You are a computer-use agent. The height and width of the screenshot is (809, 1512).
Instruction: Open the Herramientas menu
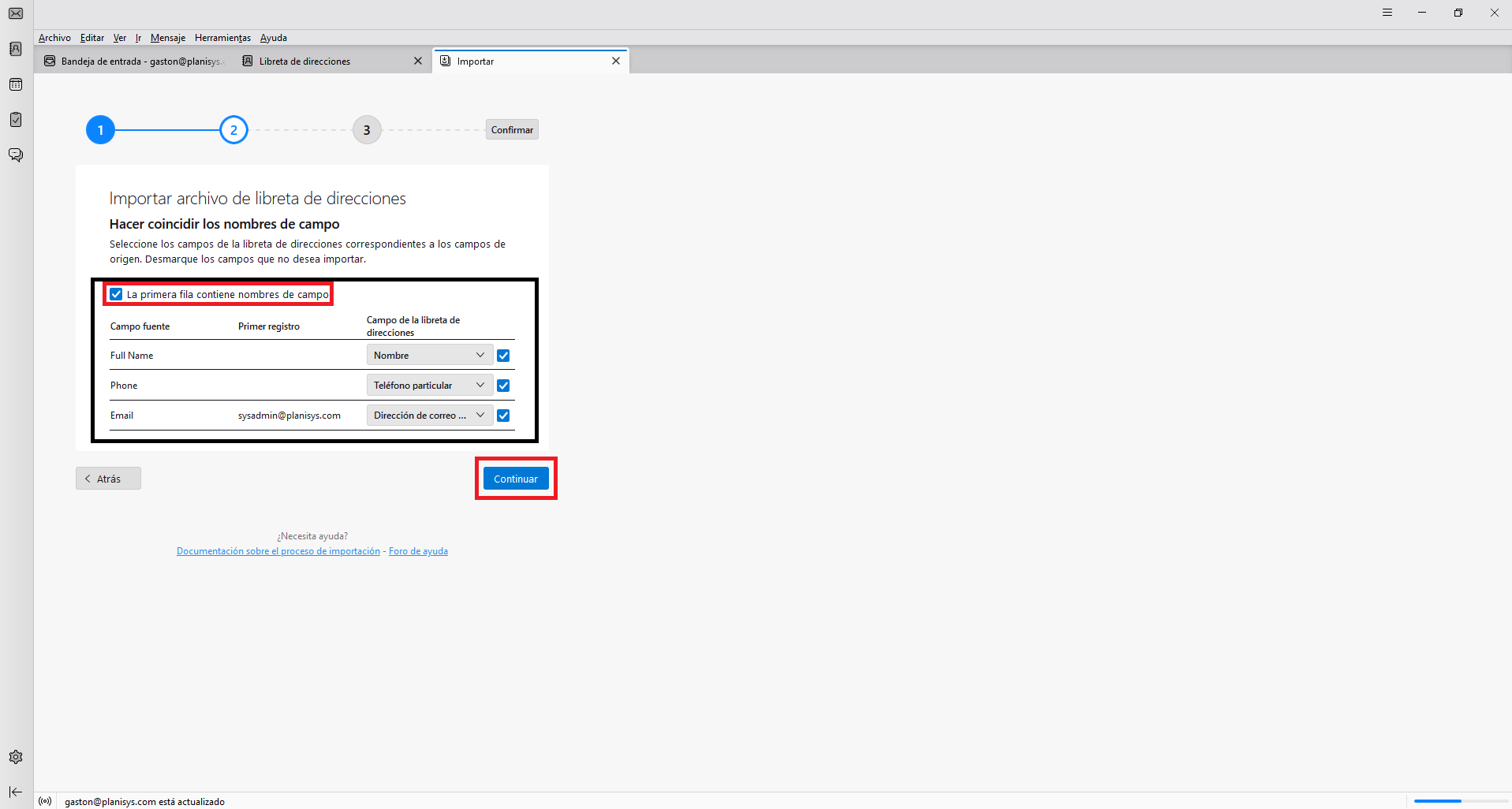pyautogui.click(x=222, y=38)
